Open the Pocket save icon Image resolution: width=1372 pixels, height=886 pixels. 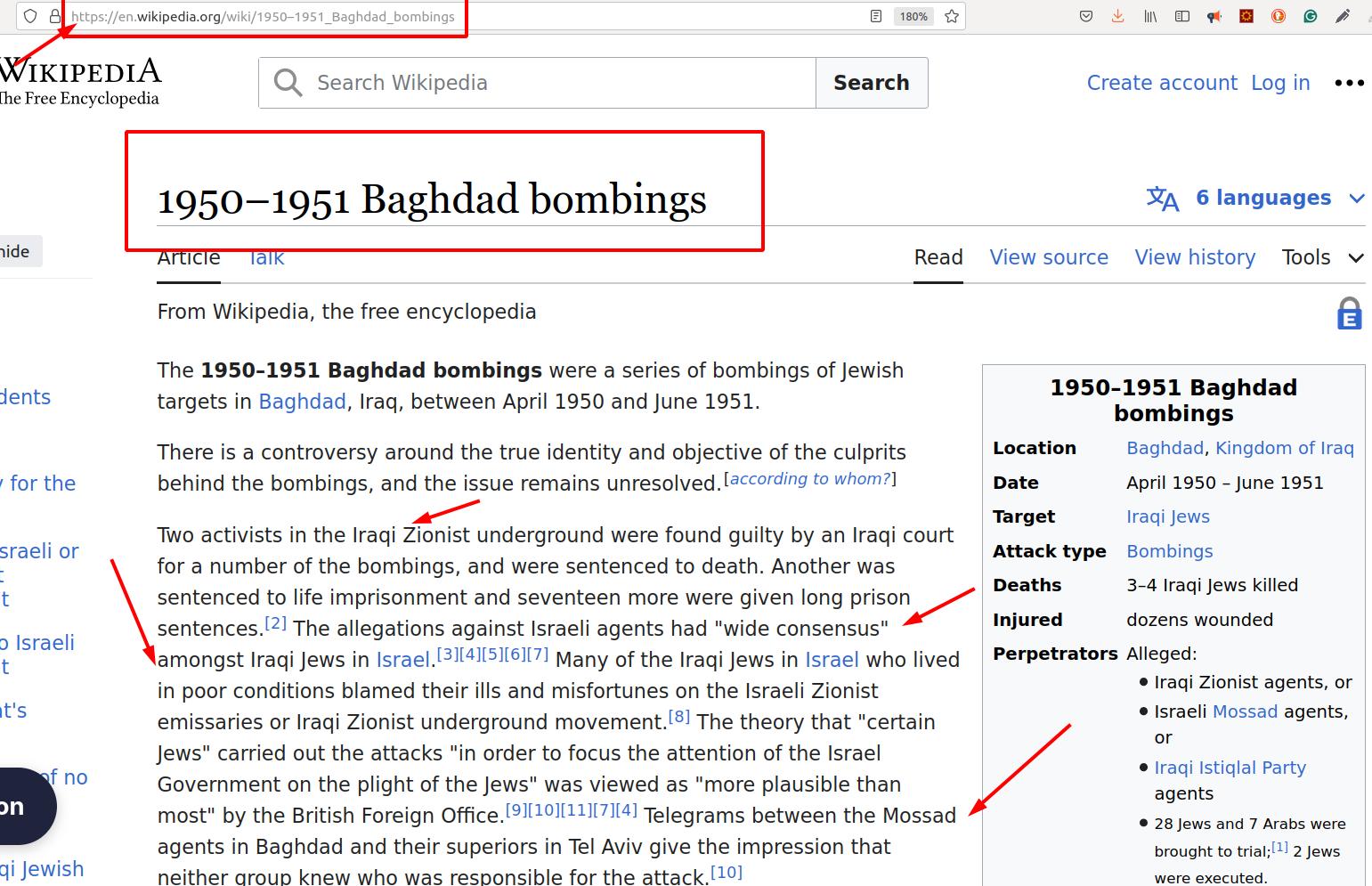(1085, 16)
